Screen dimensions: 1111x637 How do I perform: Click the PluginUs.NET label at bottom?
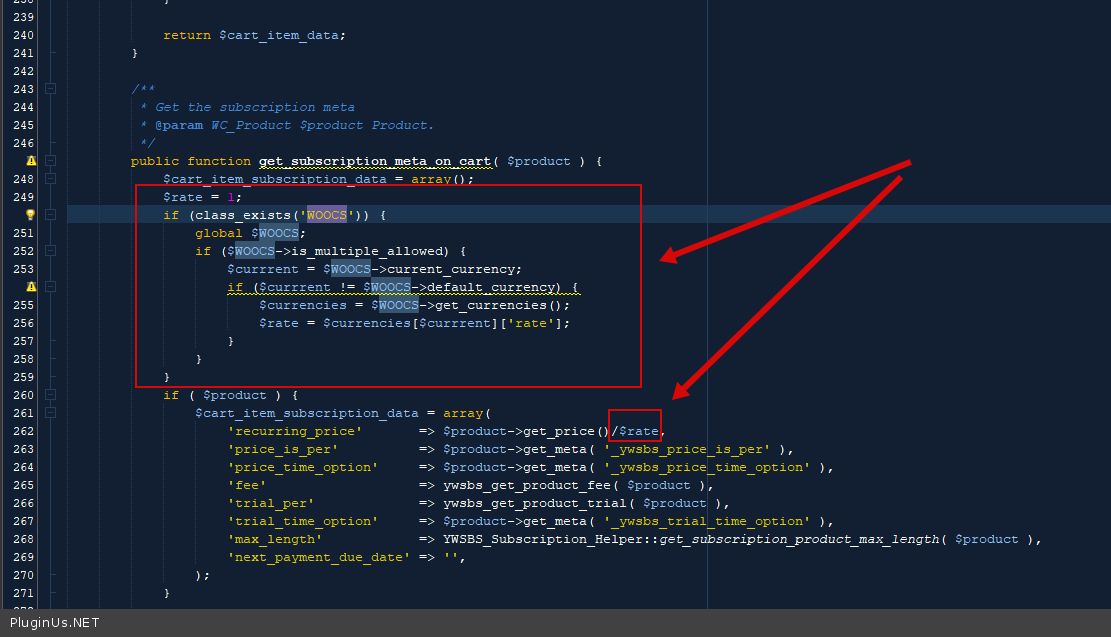coord(54,623)
